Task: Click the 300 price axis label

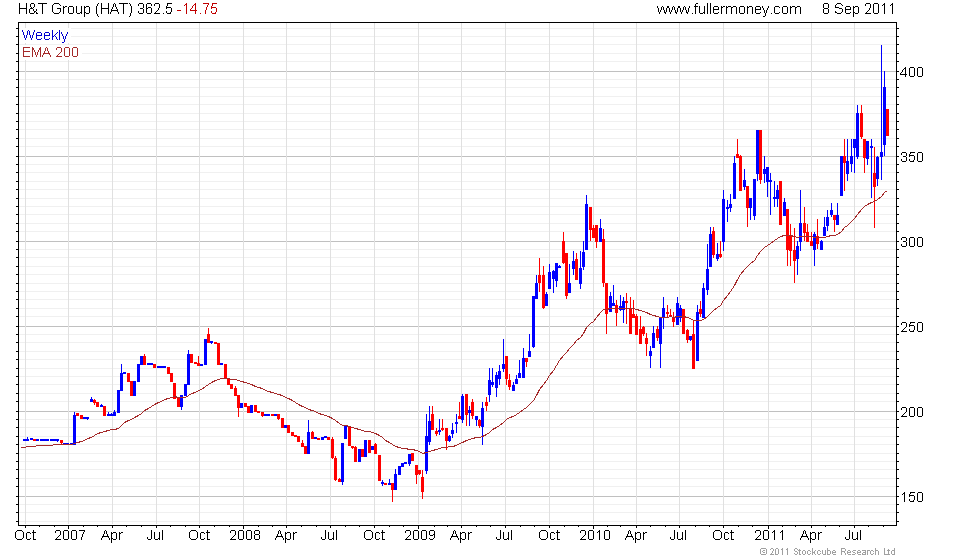Action: click(x=911, y=242)
